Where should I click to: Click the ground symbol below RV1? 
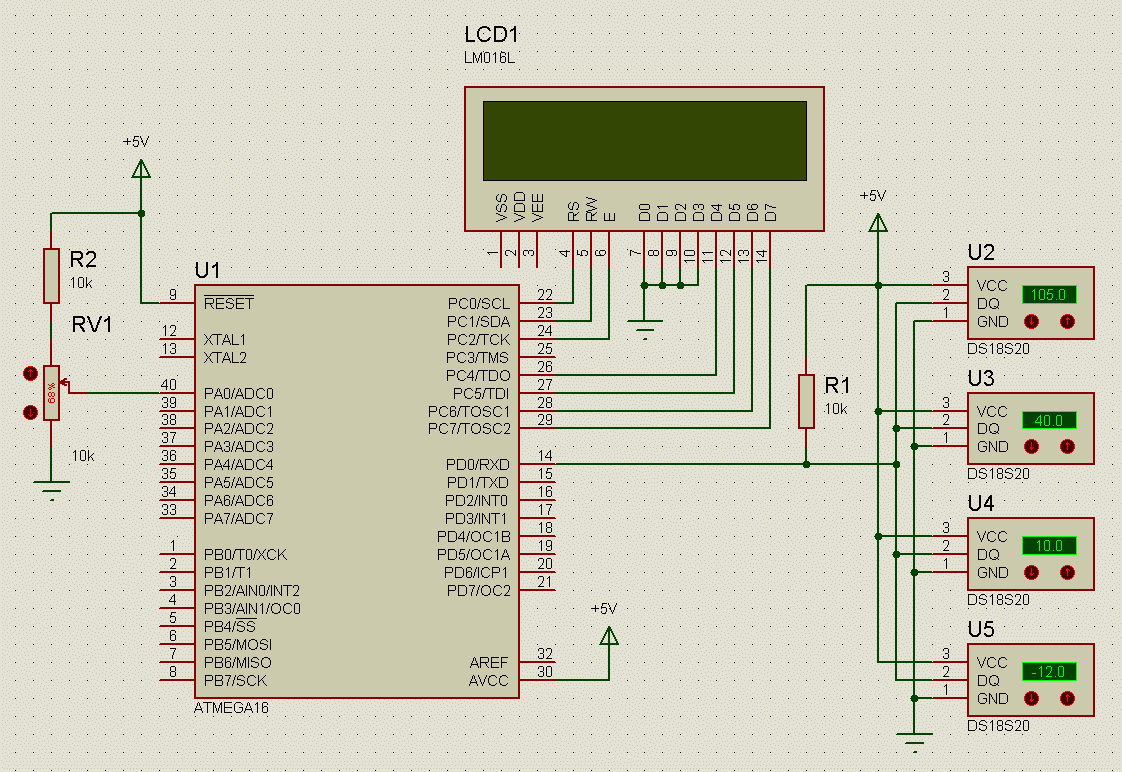(x=52, y=489)
